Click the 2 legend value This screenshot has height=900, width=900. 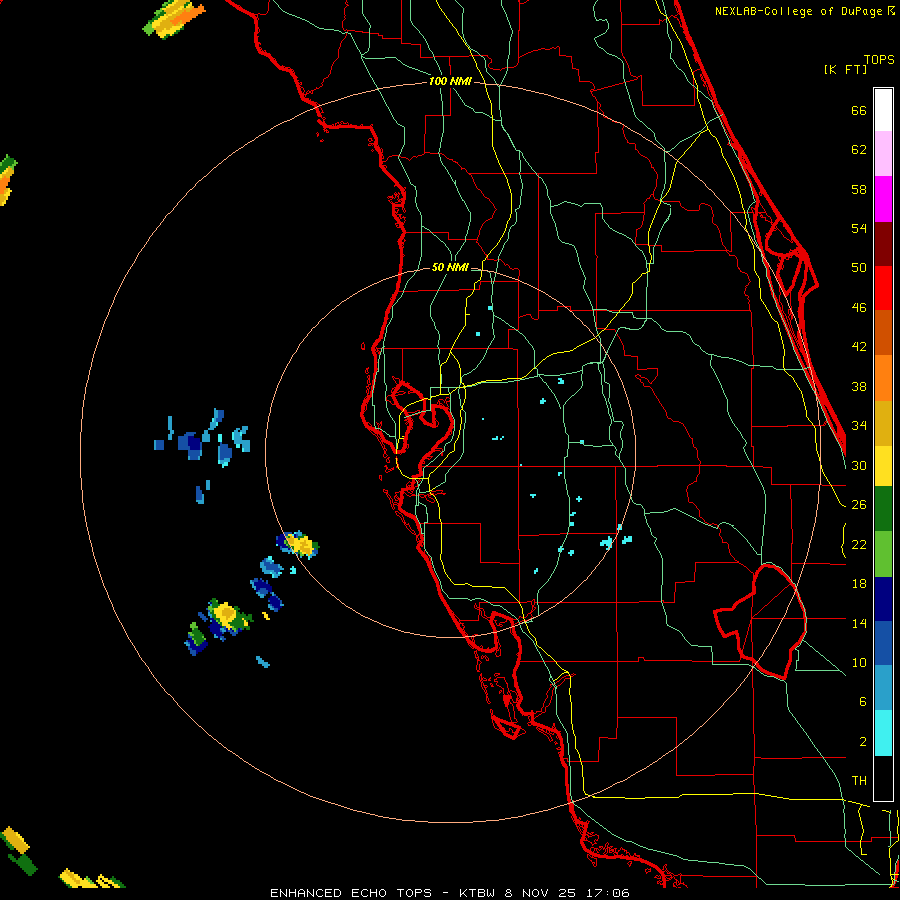click(863, 742)
